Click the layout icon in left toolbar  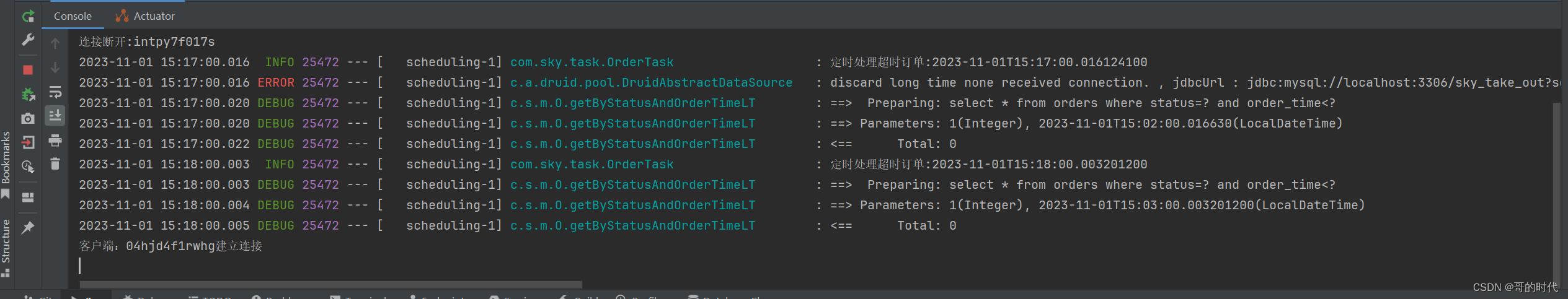pos(28,197)
